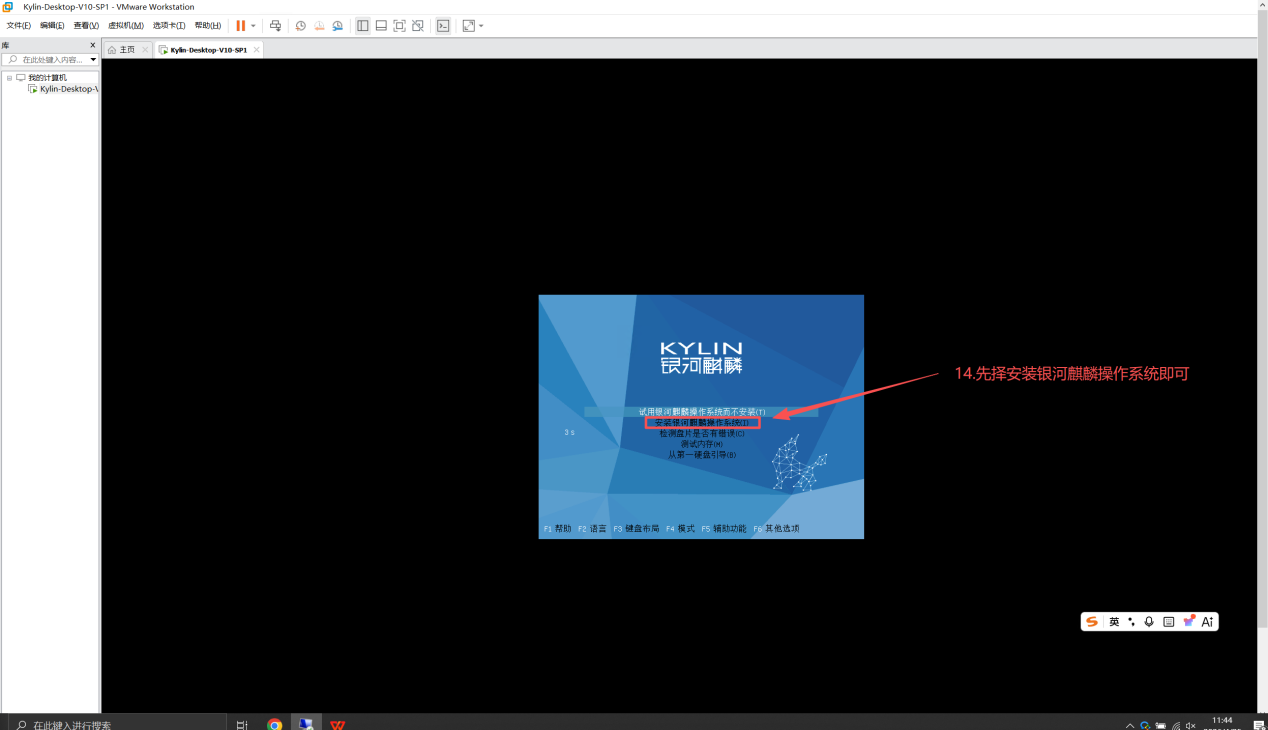Toggle the library sidebar view icon
This screenshot has height=730, width=1268.
(x=363, y=26)
